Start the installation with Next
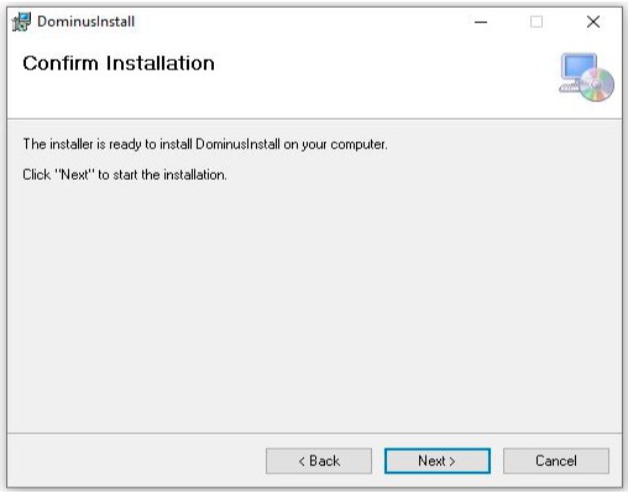Viewport: 630px width, 495px height. pyautogui.click(x=437, y=461)
